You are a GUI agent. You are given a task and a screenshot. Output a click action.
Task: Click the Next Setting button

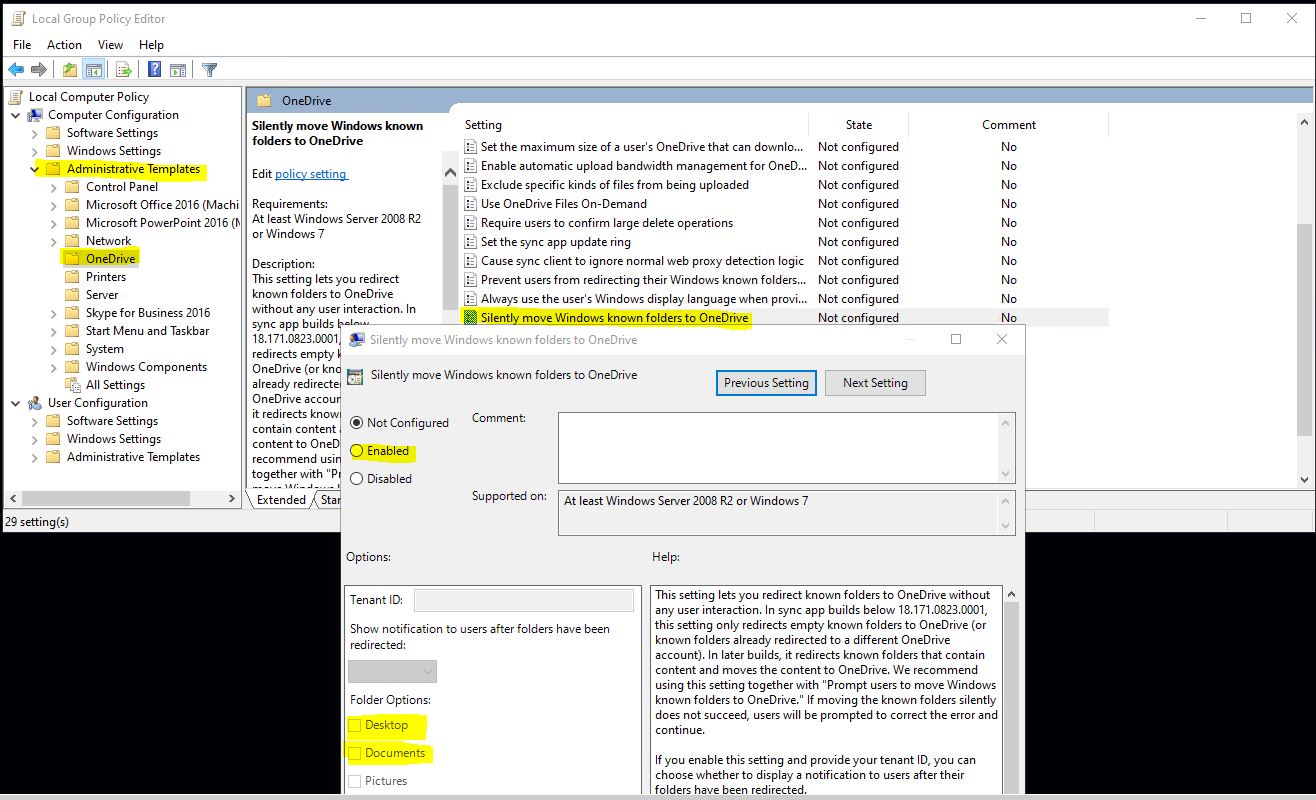(x=875, y=383)
